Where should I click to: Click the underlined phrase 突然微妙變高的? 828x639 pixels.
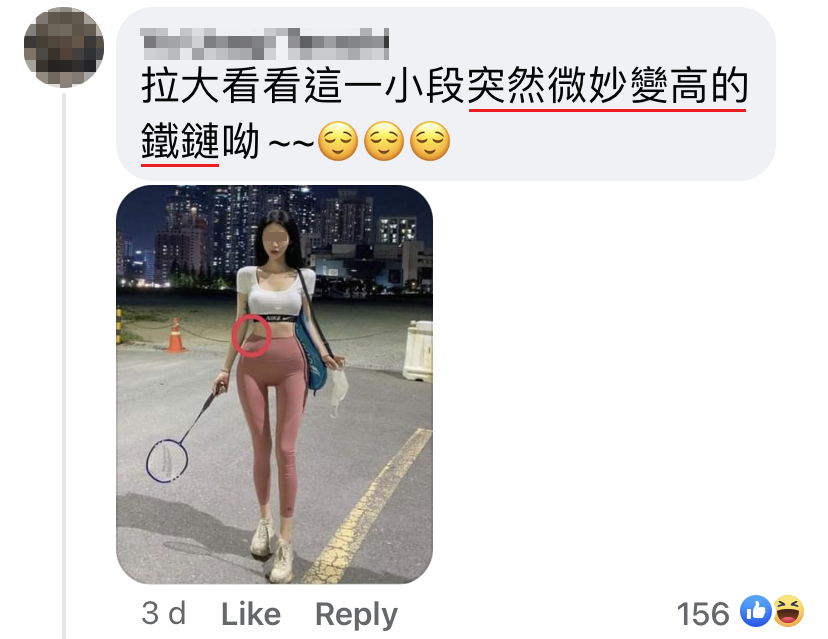coord(608,87)
